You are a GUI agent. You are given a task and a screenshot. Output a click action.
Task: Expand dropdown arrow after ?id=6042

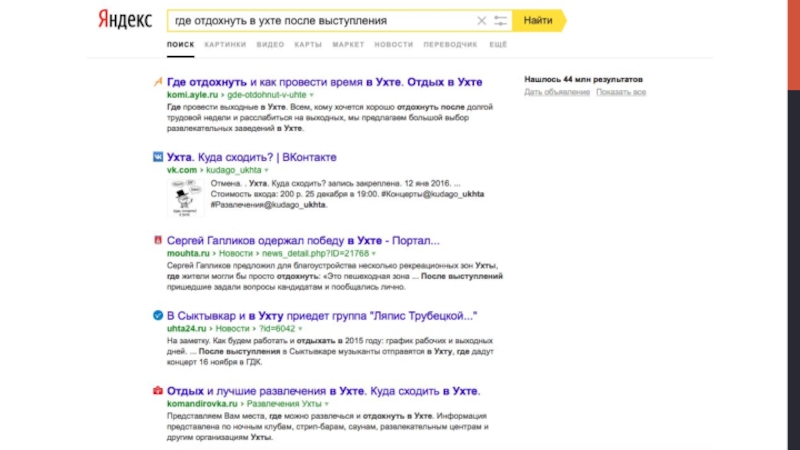pos(301,329)
